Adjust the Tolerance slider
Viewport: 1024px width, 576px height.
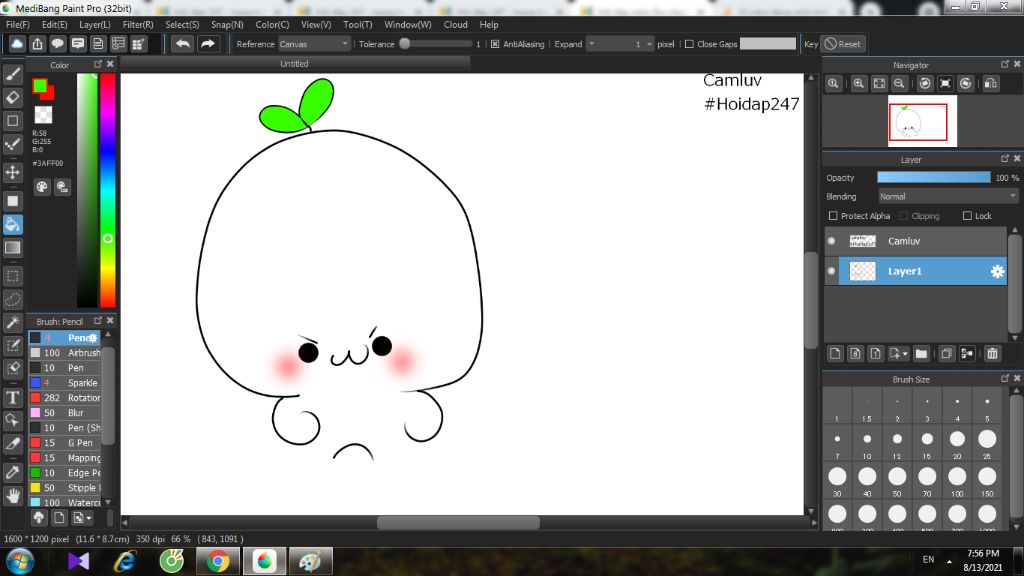pos(436,44)
